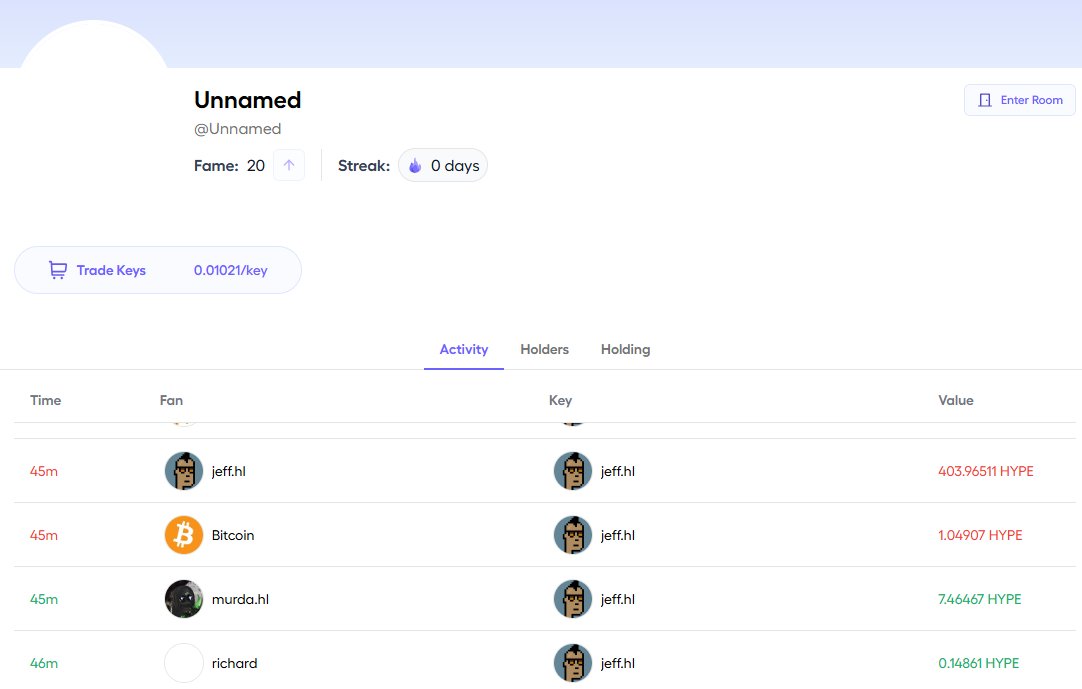This screenshot has height=689, width=1082.
Task: Switch to the Holding tab
Action: point(625,349)
